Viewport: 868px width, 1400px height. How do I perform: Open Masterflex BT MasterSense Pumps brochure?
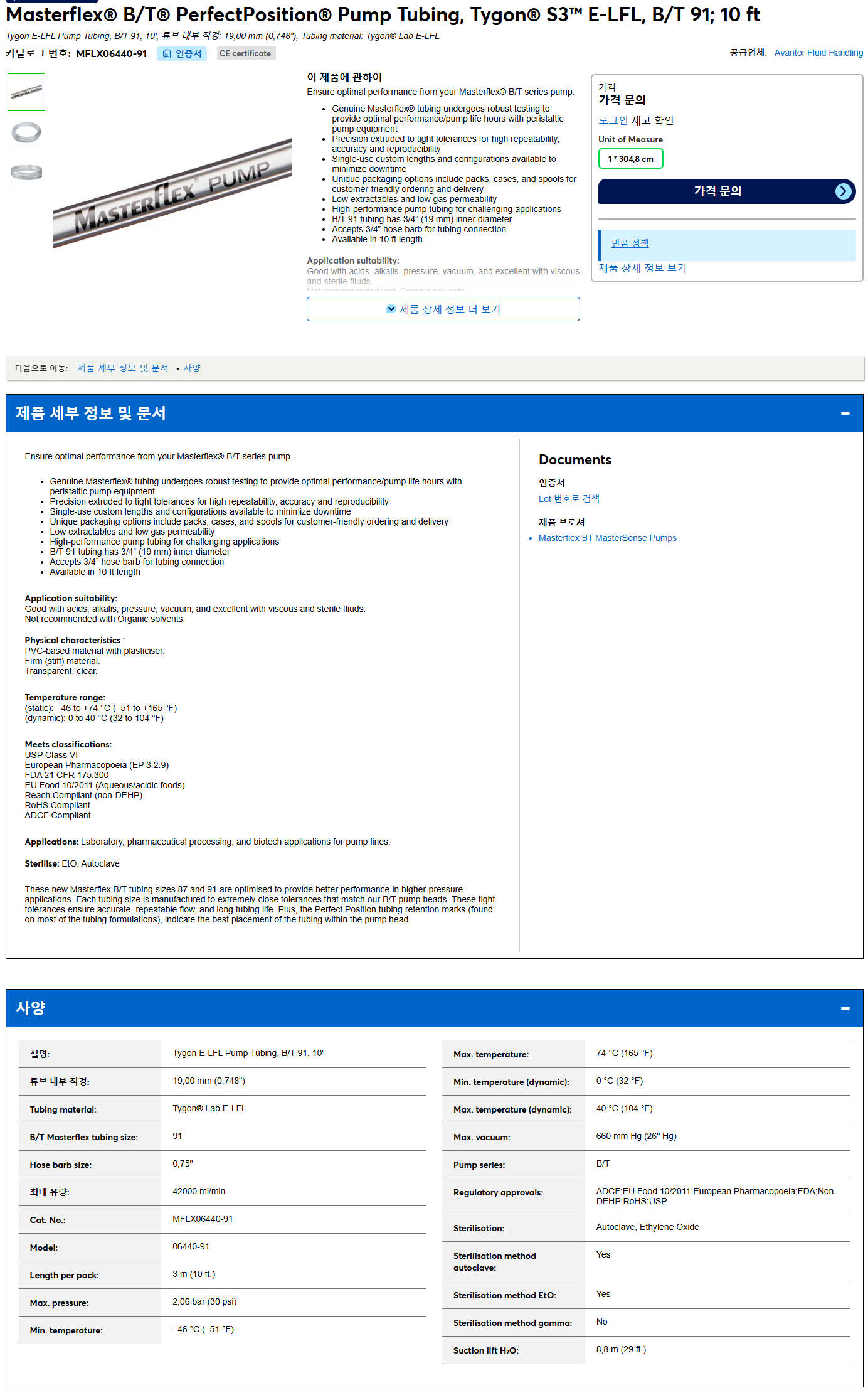608,538
